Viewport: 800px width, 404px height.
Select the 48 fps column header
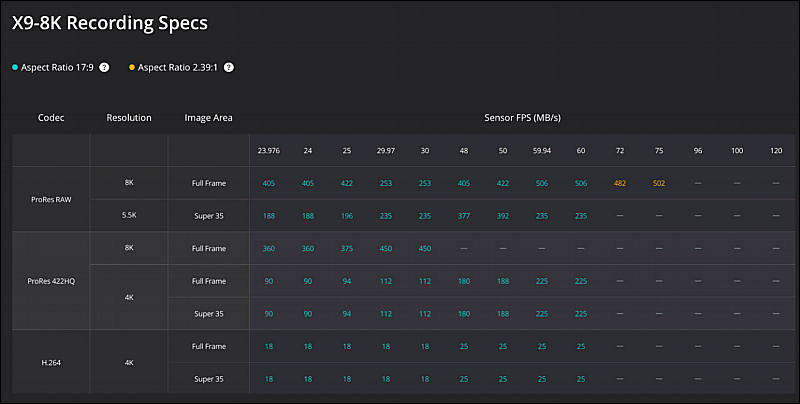click(464, 151)
